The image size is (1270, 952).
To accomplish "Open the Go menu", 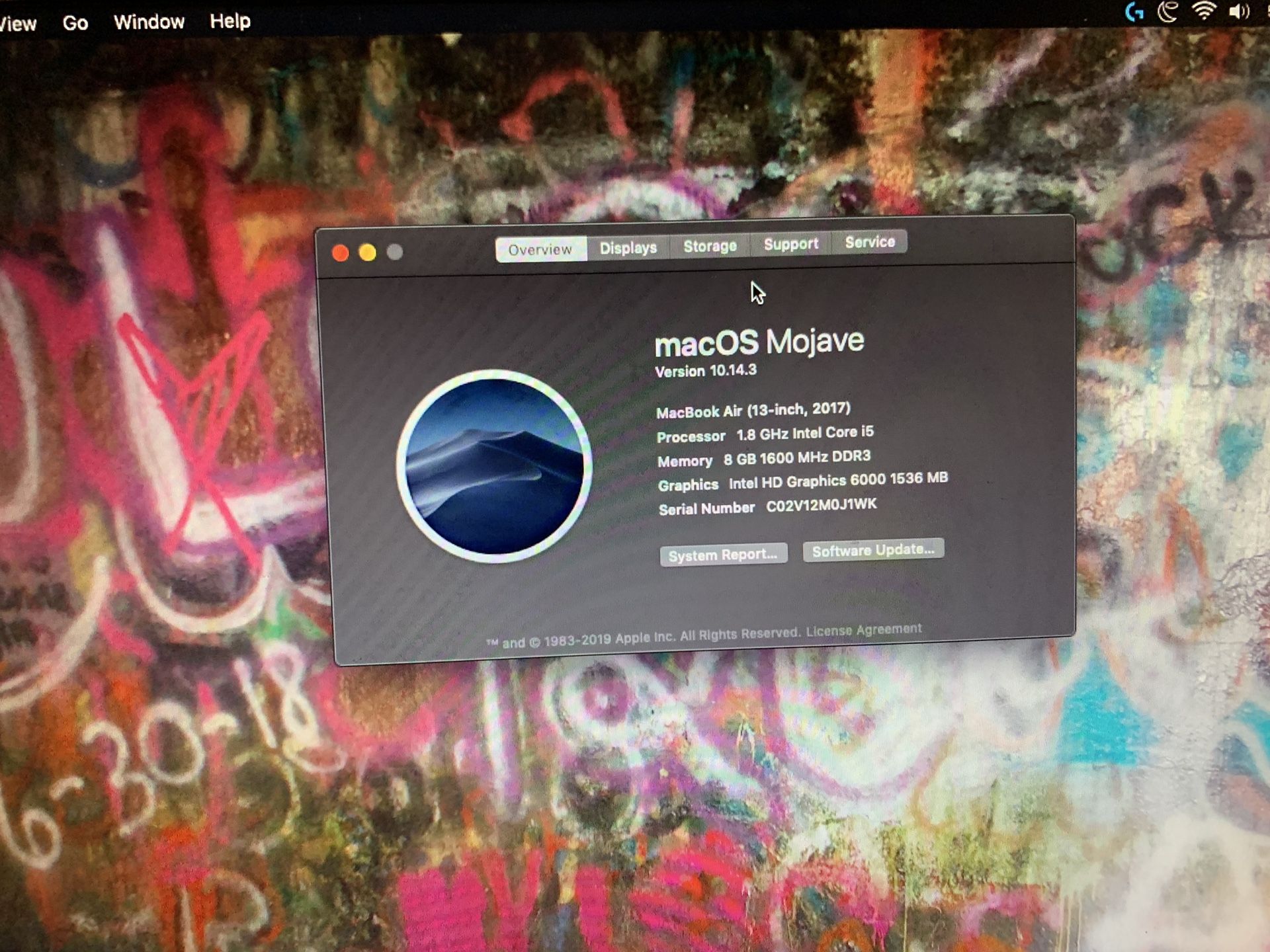I will pos(75,23).
